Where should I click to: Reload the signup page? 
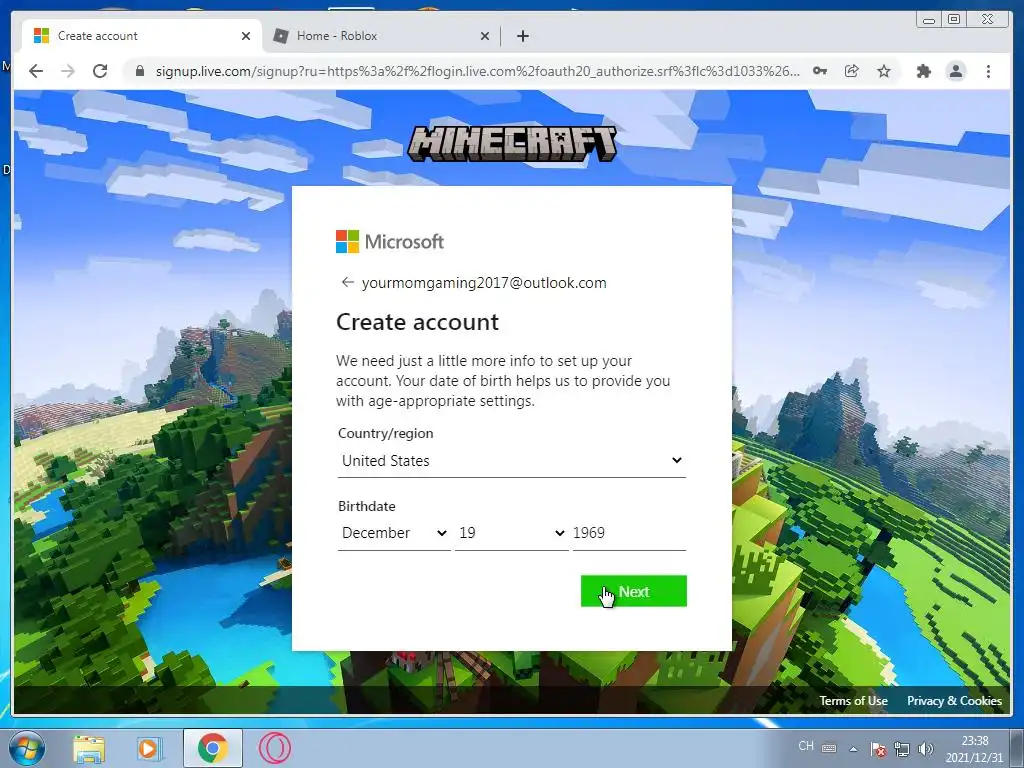pos(100,71)
